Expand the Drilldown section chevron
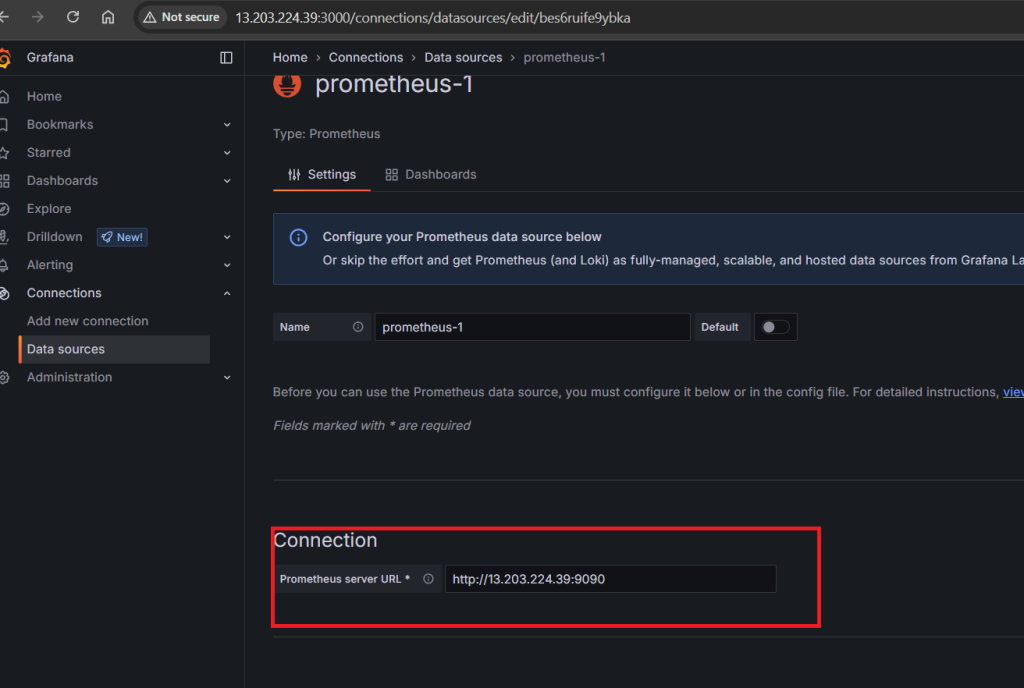 point(227,237)
